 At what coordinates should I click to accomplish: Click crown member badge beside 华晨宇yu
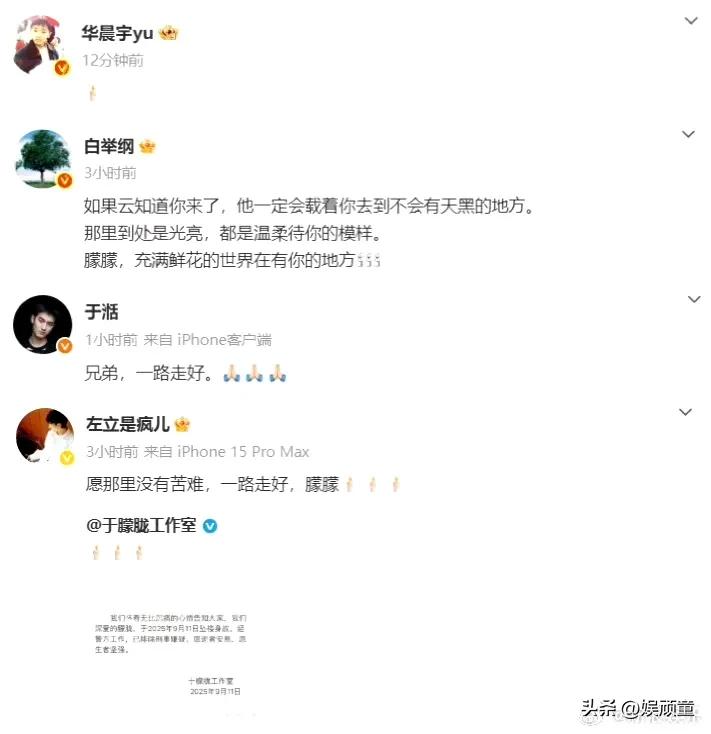point(169,33)
